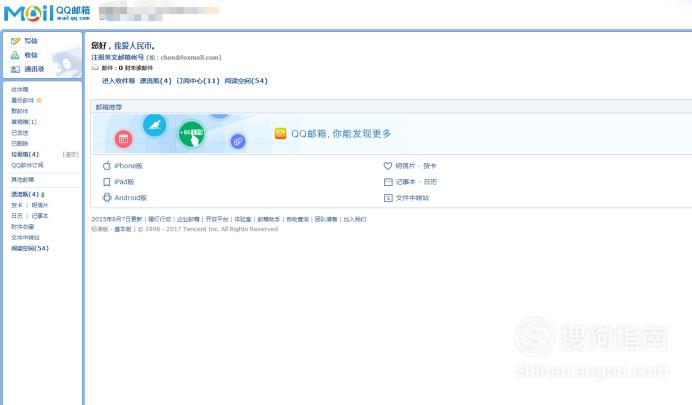Screen dimensions: 692x405
Task: Open 日历 in sidebar
Action: pyautogui.click(x=17, y=216)
